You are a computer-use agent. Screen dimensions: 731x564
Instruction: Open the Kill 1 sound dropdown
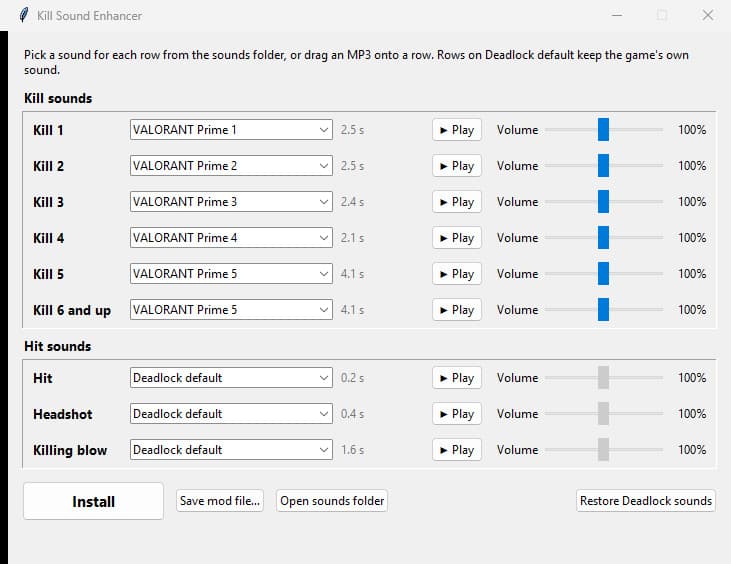[x=231, y=130]
